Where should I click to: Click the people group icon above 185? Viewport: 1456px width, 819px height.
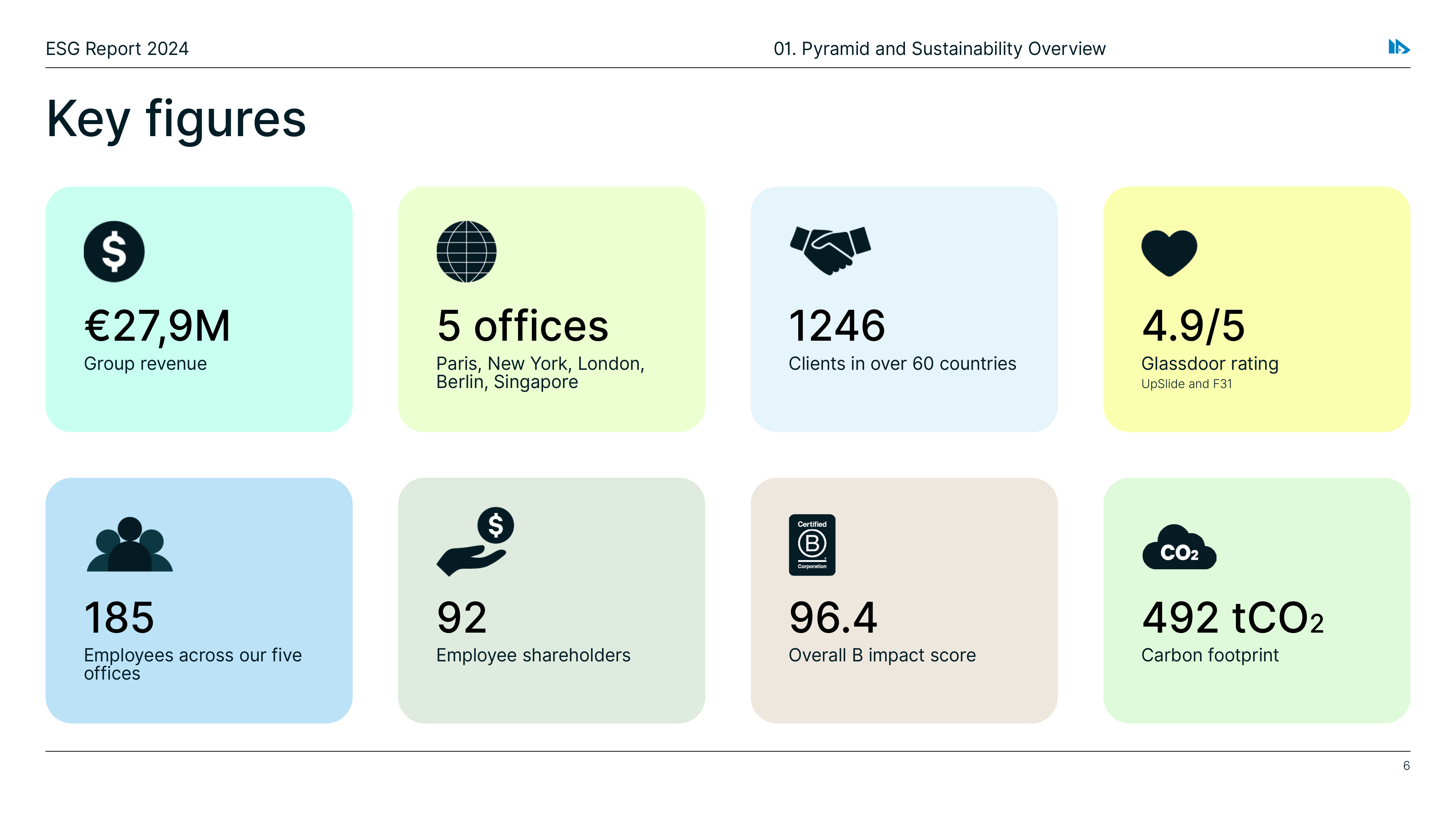click(x=130, y=544)
